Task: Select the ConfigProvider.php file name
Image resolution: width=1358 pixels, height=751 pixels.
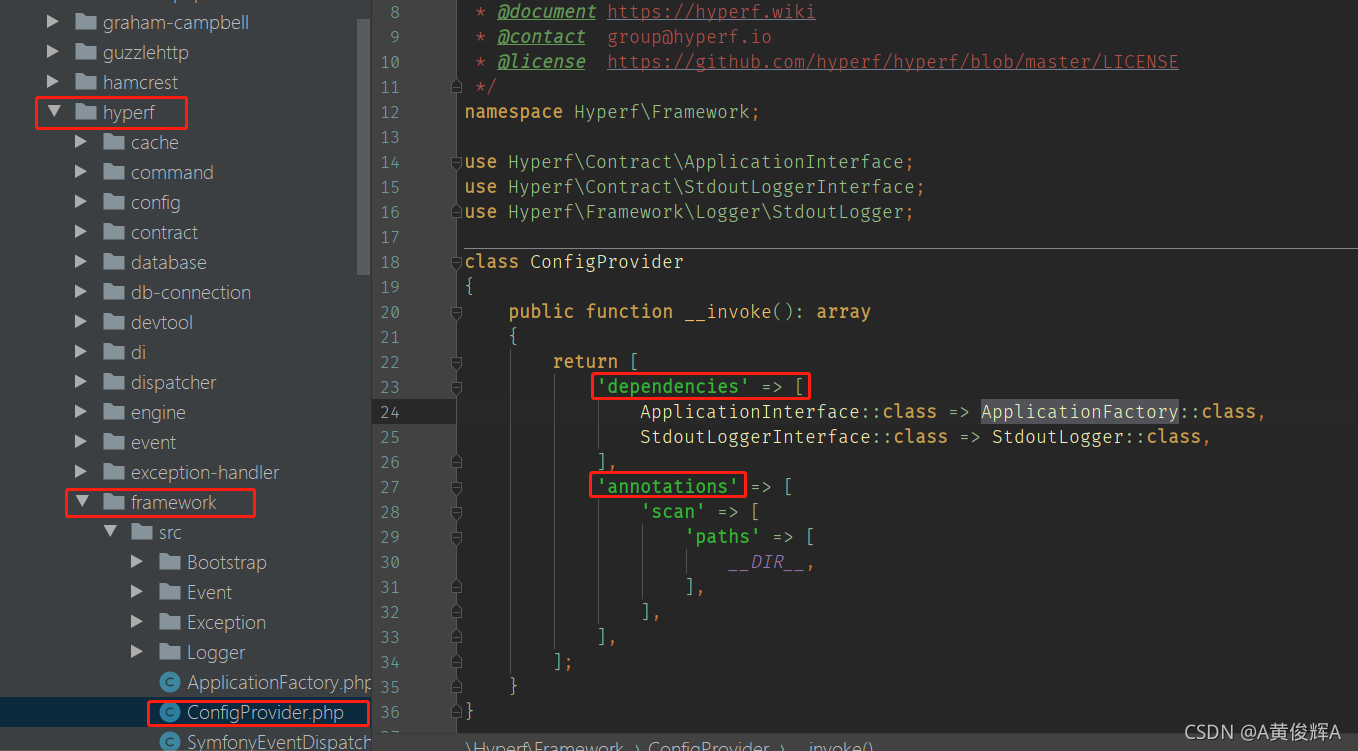Action: [x=265, y=713]
